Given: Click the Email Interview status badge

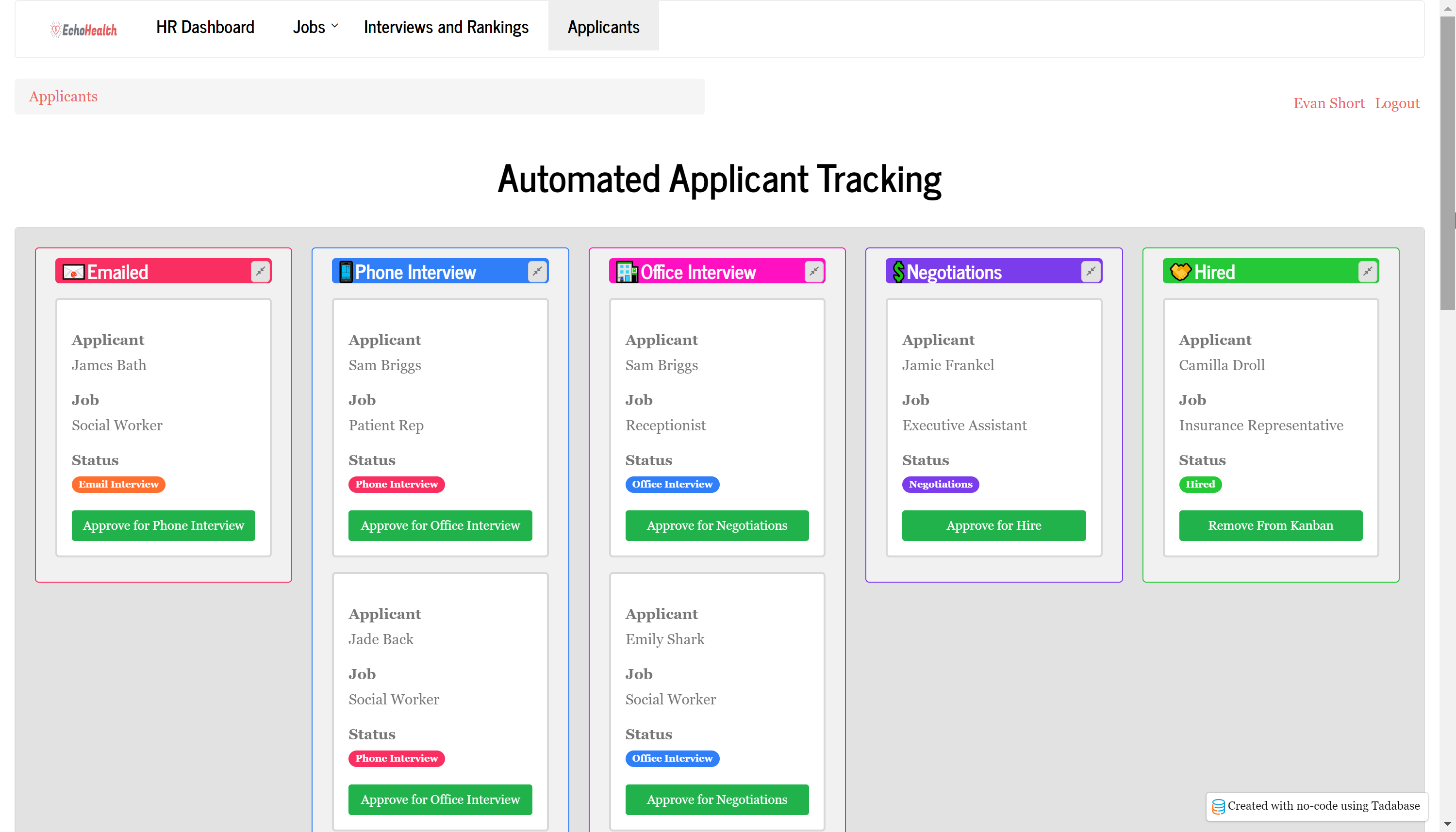Looking at the screenshot, I should (x=118, y=485).
